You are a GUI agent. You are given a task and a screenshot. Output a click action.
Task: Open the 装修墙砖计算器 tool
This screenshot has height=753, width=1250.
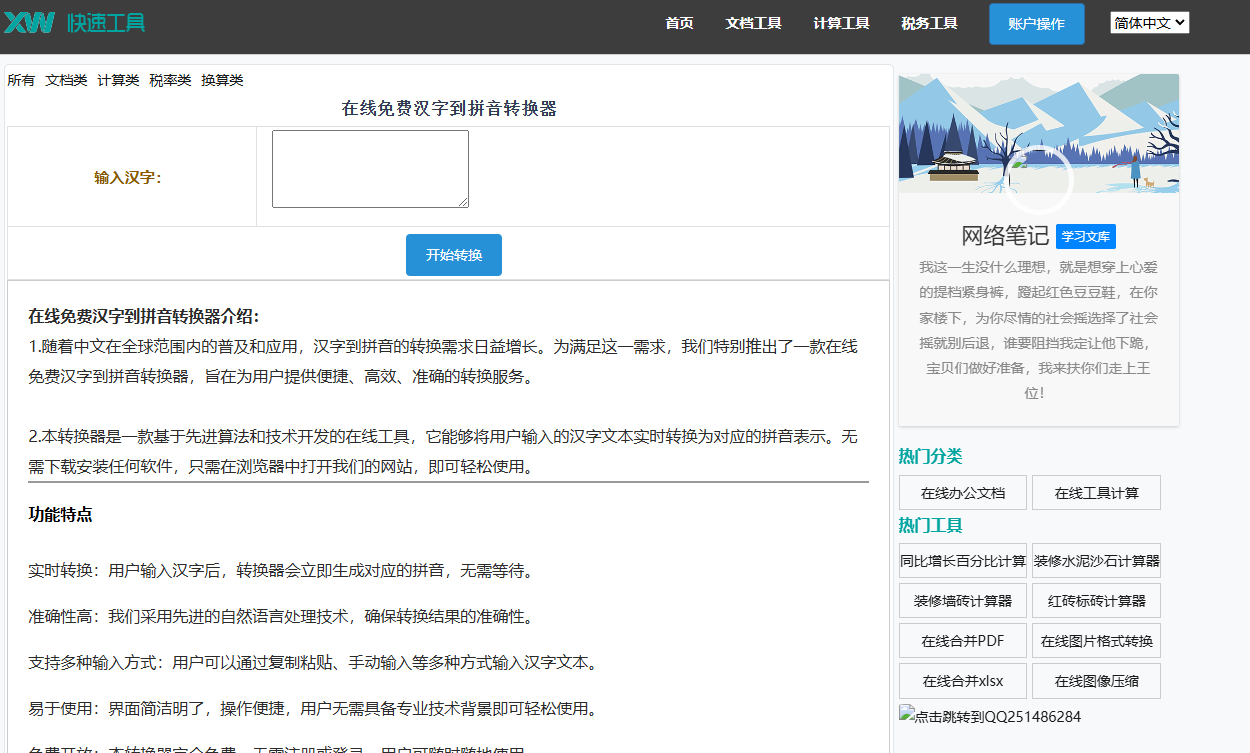tap(963, 601)
